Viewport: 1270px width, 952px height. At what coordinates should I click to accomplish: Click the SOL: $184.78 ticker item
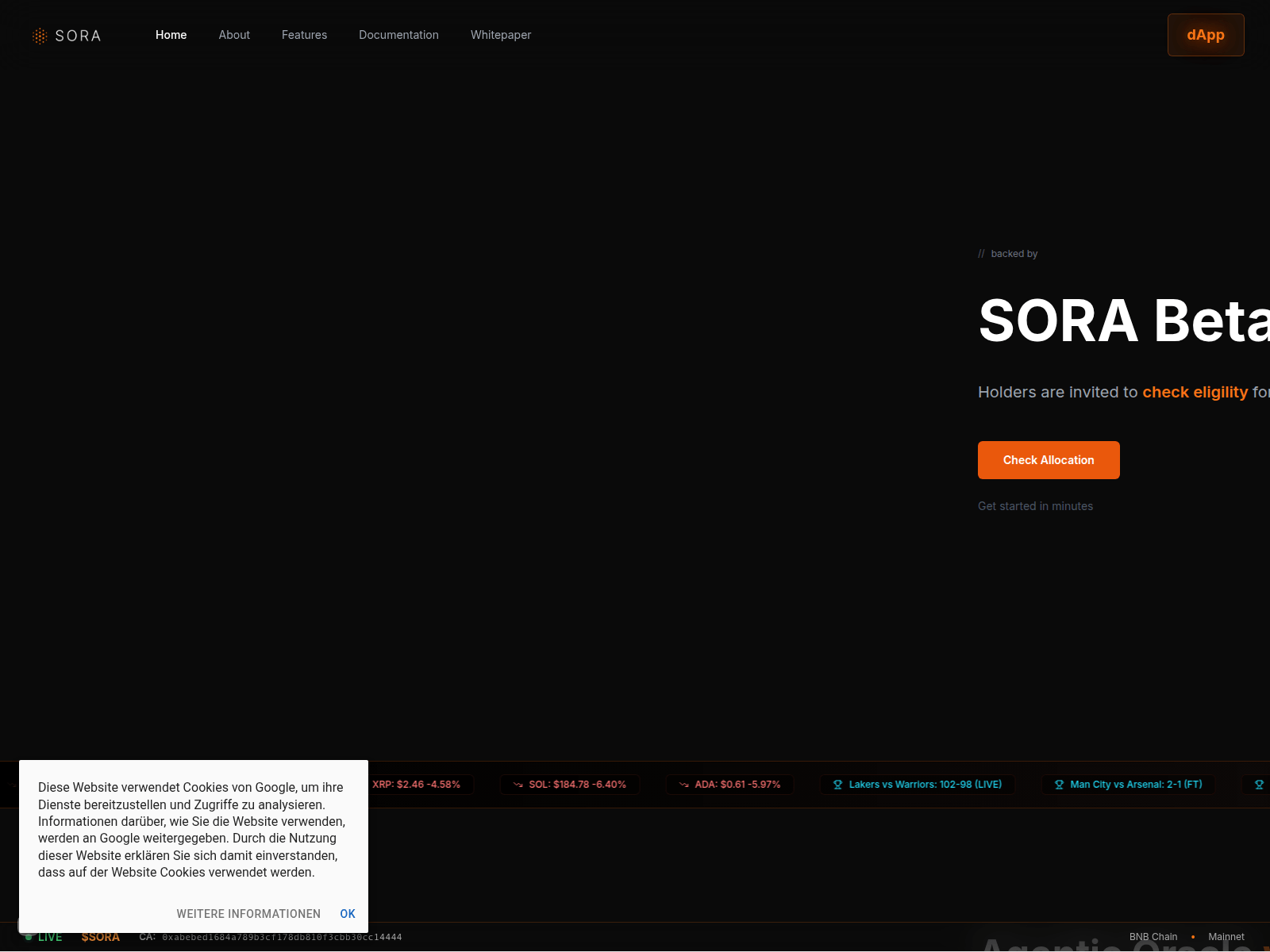point(570,785)
